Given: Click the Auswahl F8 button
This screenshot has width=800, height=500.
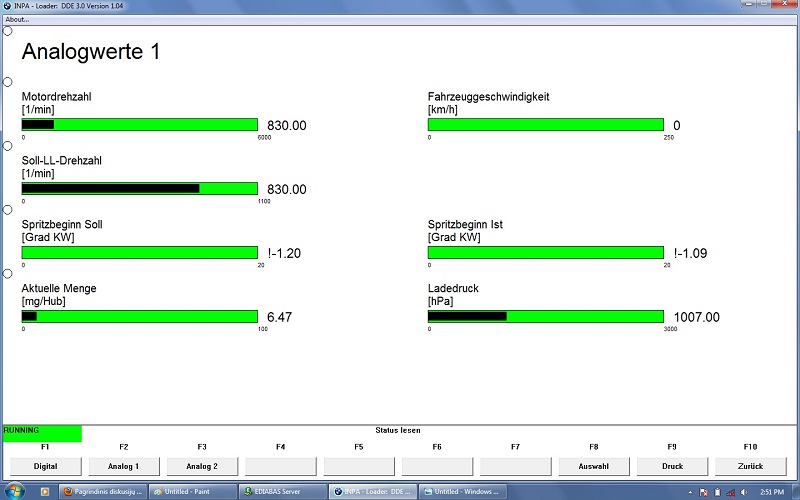Looking at the screenshot, I should [x=593, y=466].
